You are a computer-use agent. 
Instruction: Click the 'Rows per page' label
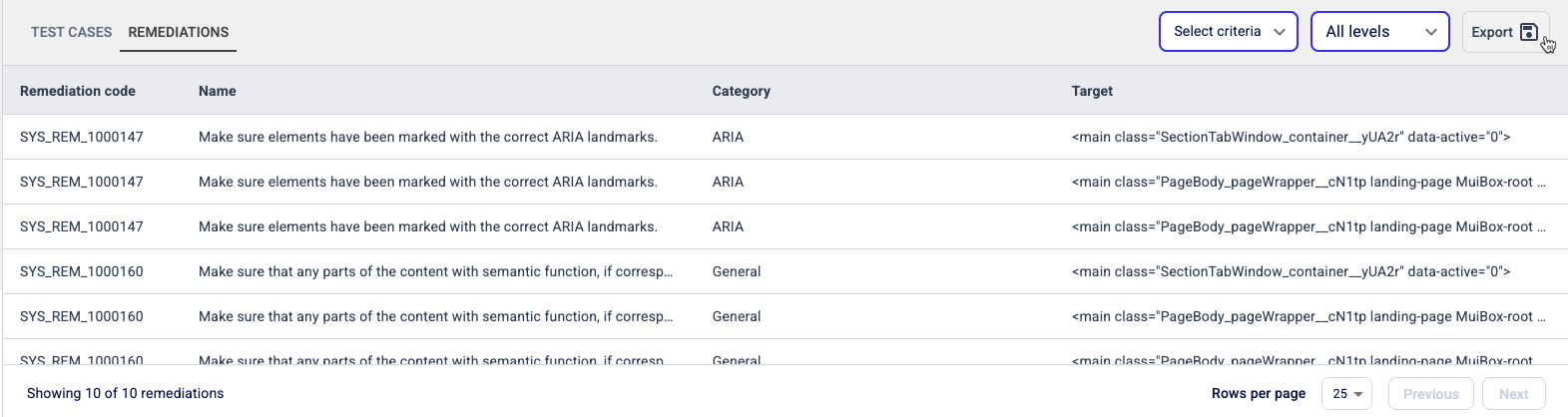(x=1259, y=393)
